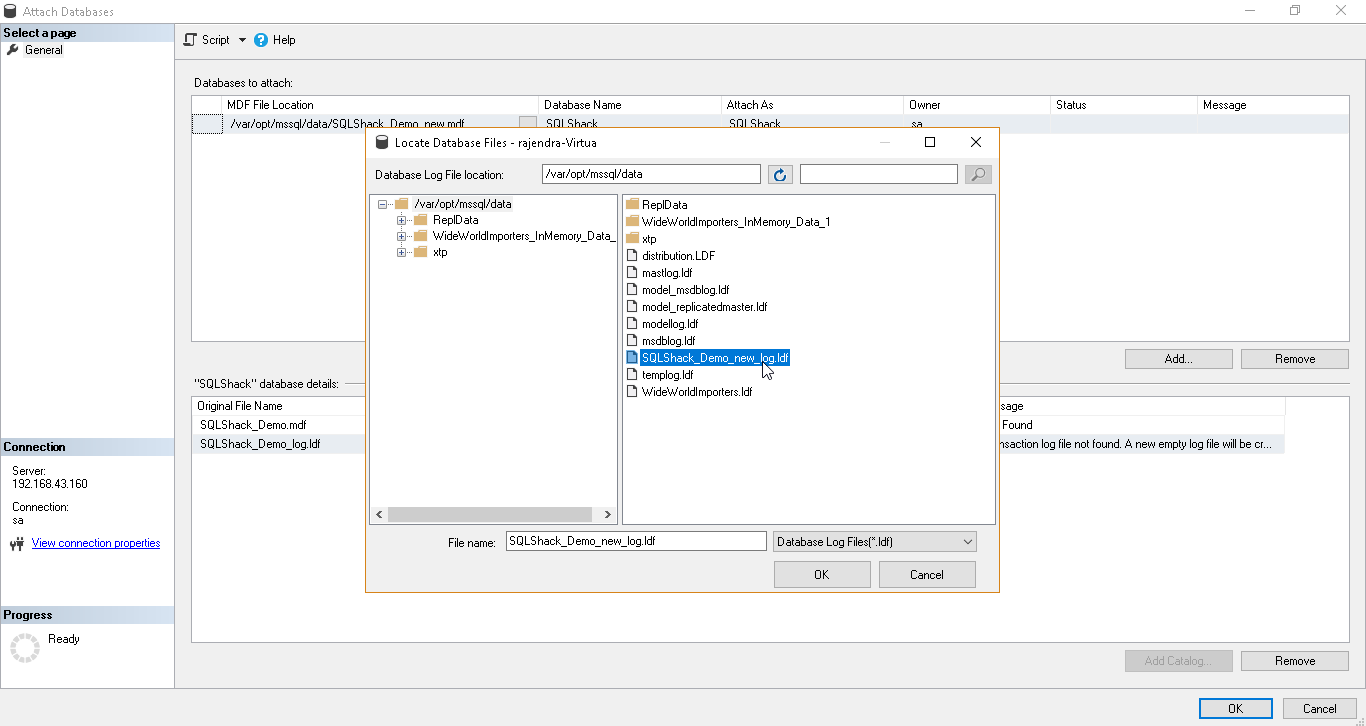Click OK in the Locate Database Files dialog
This screenshot has height=726, width=1366.
[821, 575]
